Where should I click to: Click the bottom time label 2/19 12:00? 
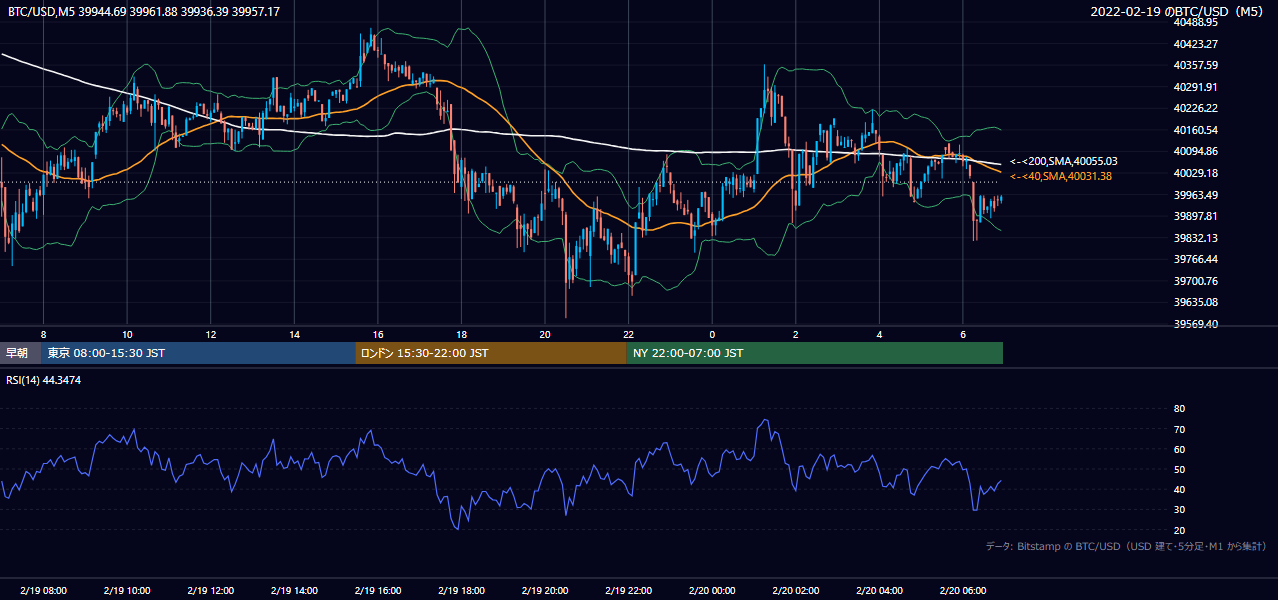click(x=210, y=591)
